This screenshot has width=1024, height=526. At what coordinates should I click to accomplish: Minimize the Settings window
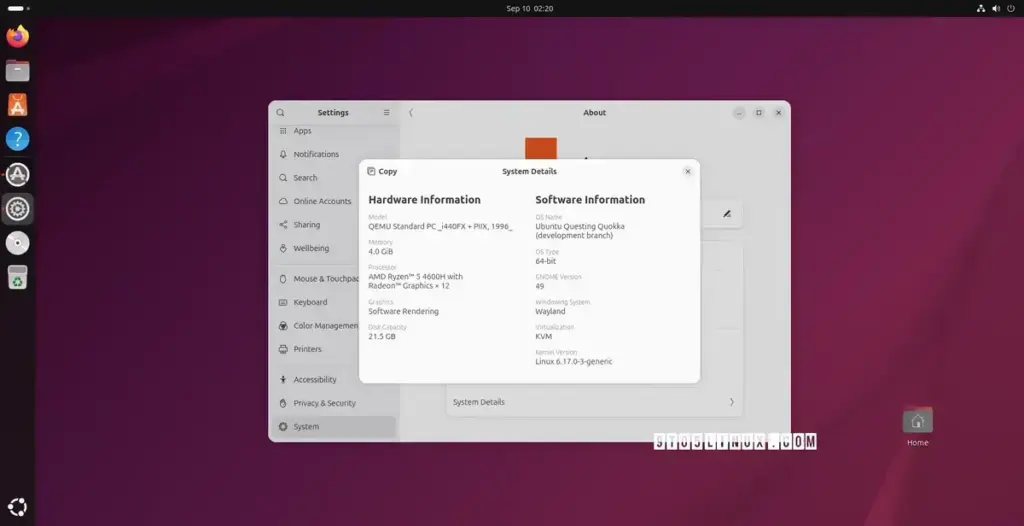point(739,112)
